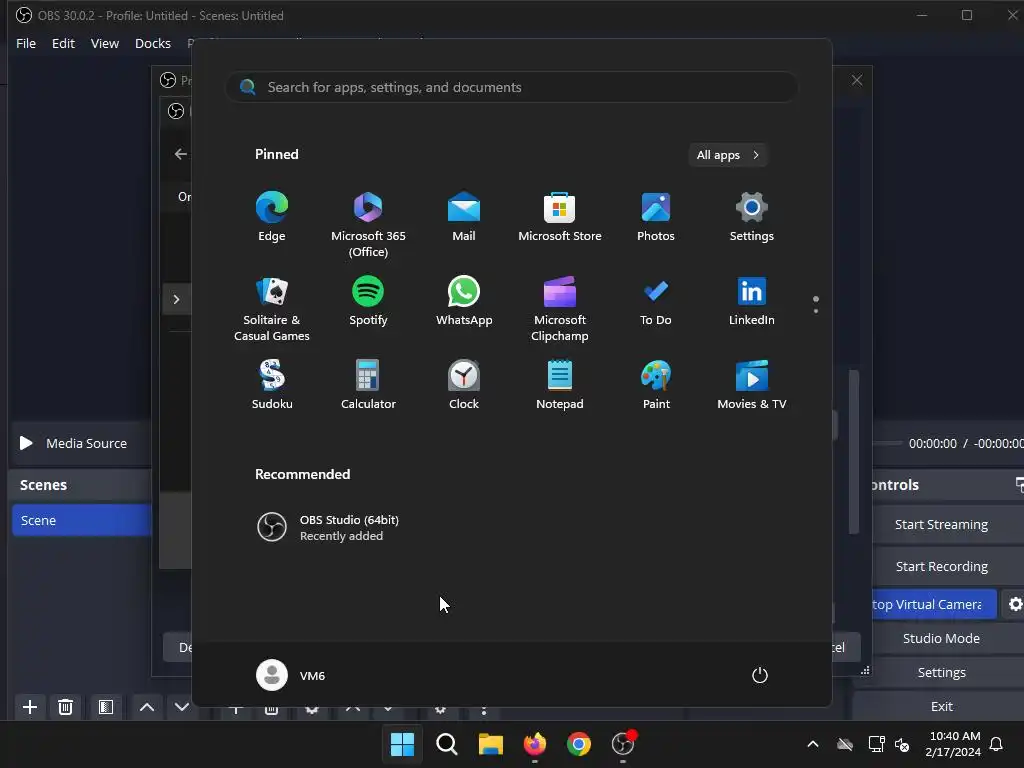The image size is (1024, 768).
Task: Click the power button in Start menu
Action: click(760, 675)
